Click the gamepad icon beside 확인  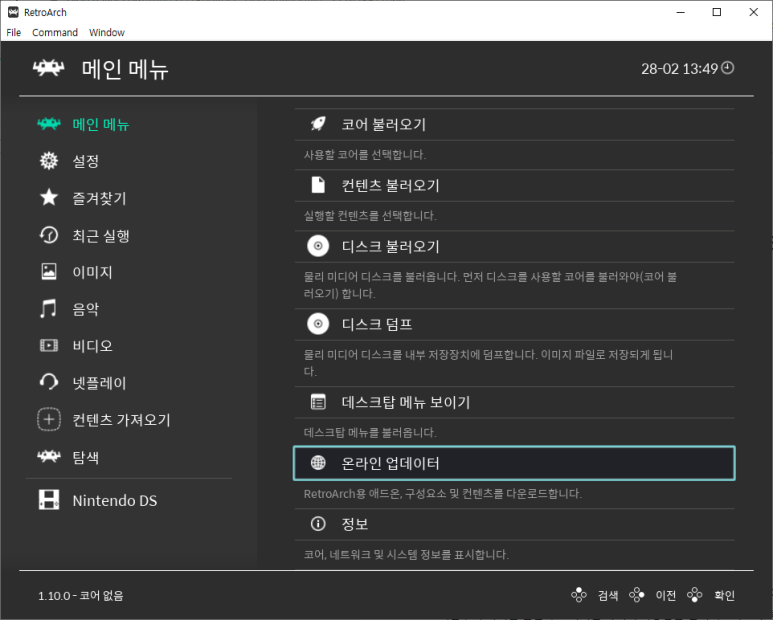click(x=695, y=595)
